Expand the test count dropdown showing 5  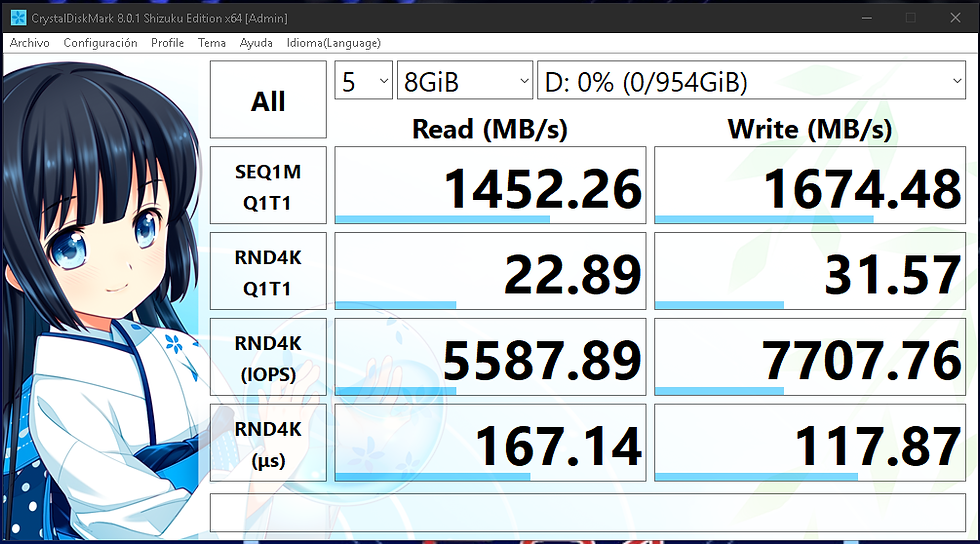pyautogui.click(x=363, y=80)
